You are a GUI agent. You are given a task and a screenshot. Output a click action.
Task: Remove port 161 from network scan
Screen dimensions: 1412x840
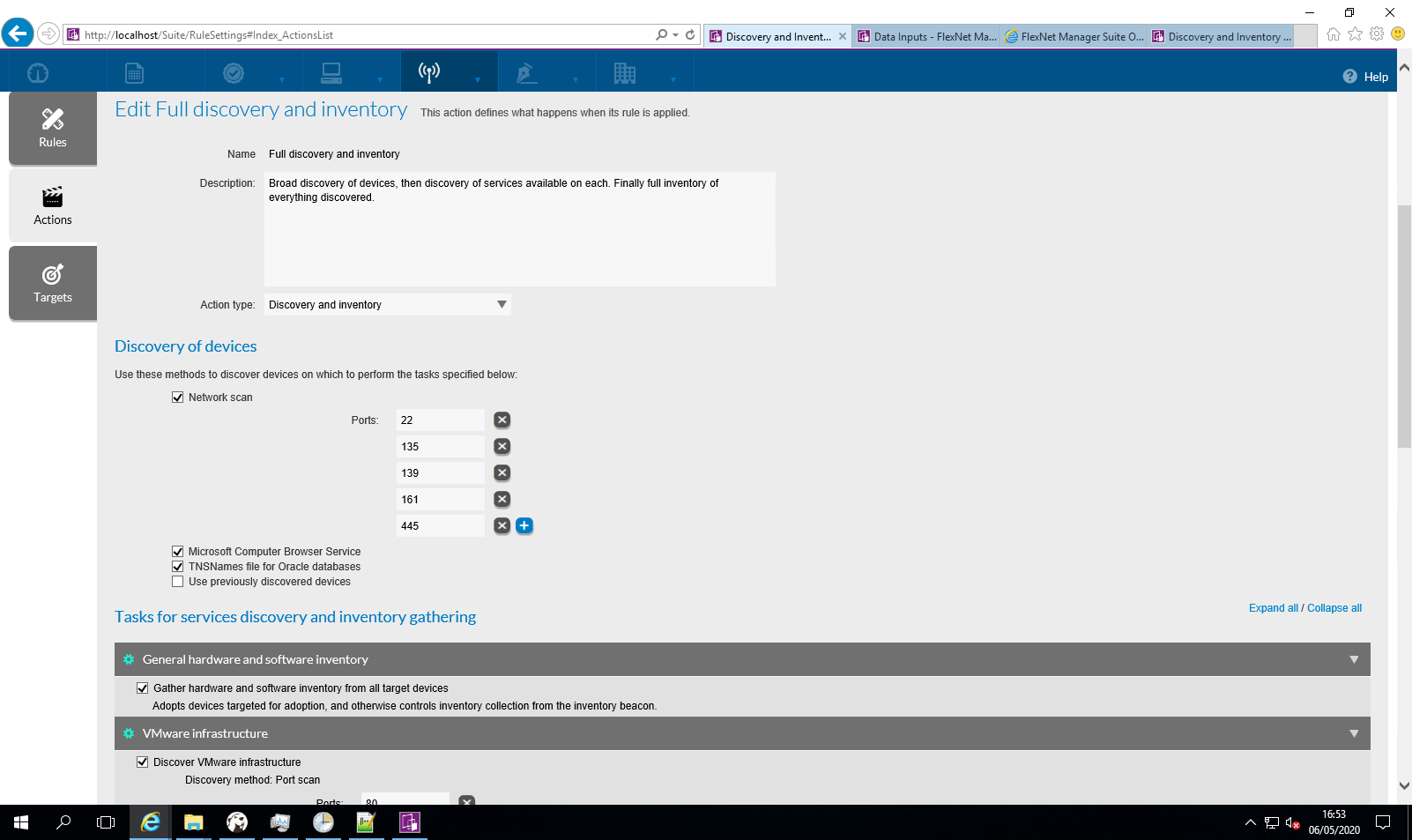(502, 500)
